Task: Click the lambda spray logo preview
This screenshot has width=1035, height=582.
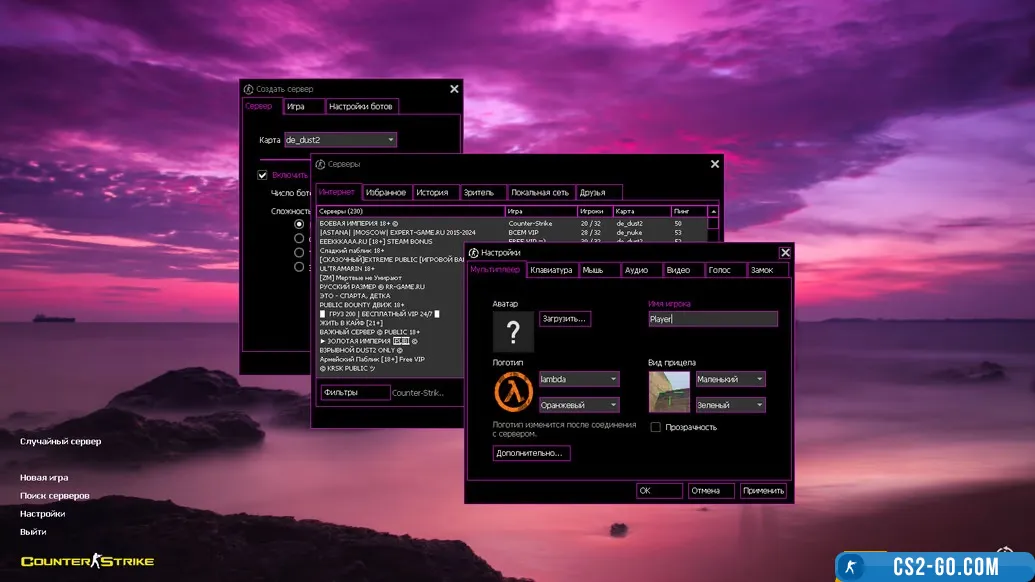Action: coord(512,392)
